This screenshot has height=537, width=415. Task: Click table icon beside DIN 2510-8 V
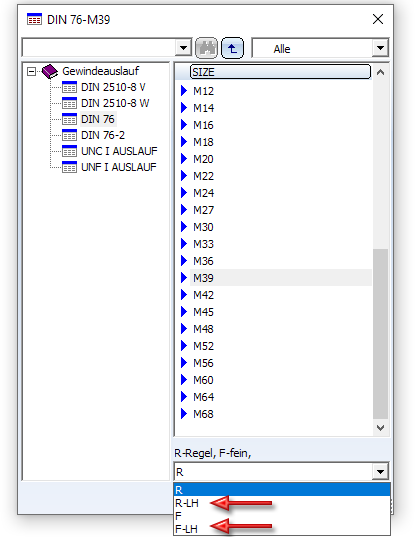(69, 87)
